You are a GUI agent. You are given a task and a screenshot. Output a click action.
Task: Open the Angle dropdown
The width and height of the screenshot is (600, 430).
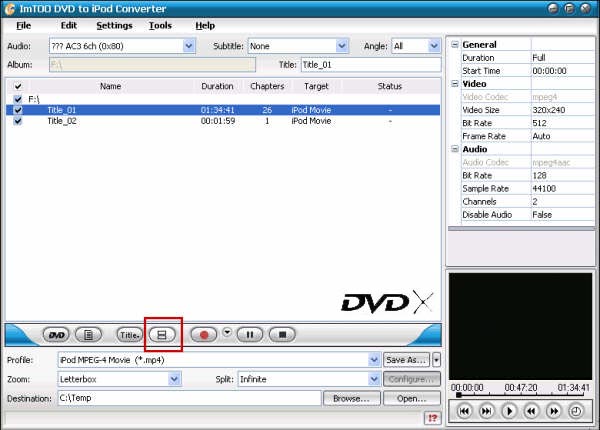(434, 46)
